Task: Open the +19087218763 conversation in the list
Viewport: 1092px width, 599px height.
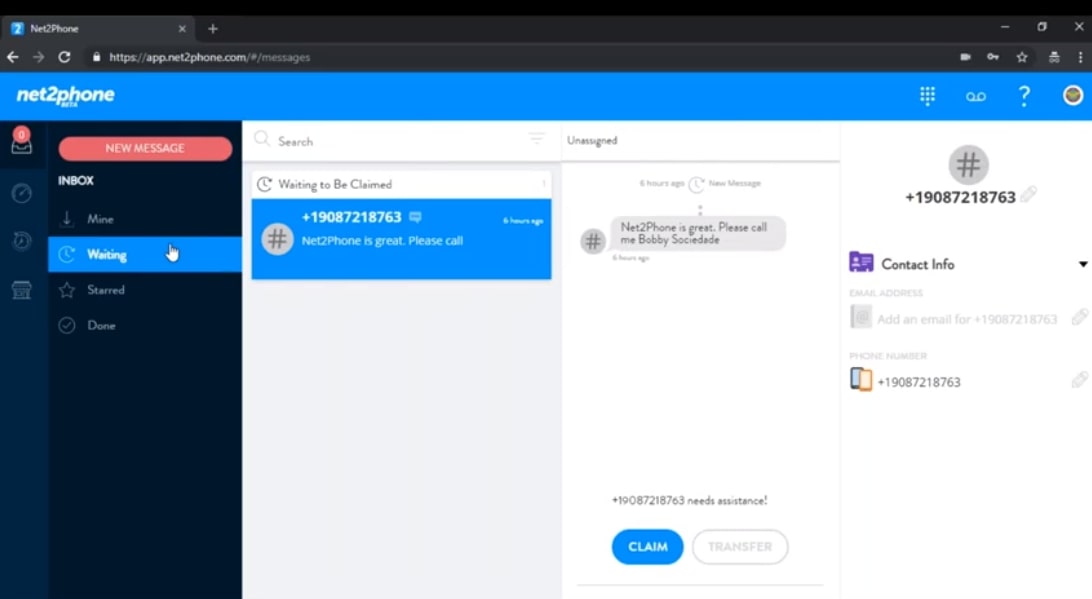Action: (x=401, y=239)
